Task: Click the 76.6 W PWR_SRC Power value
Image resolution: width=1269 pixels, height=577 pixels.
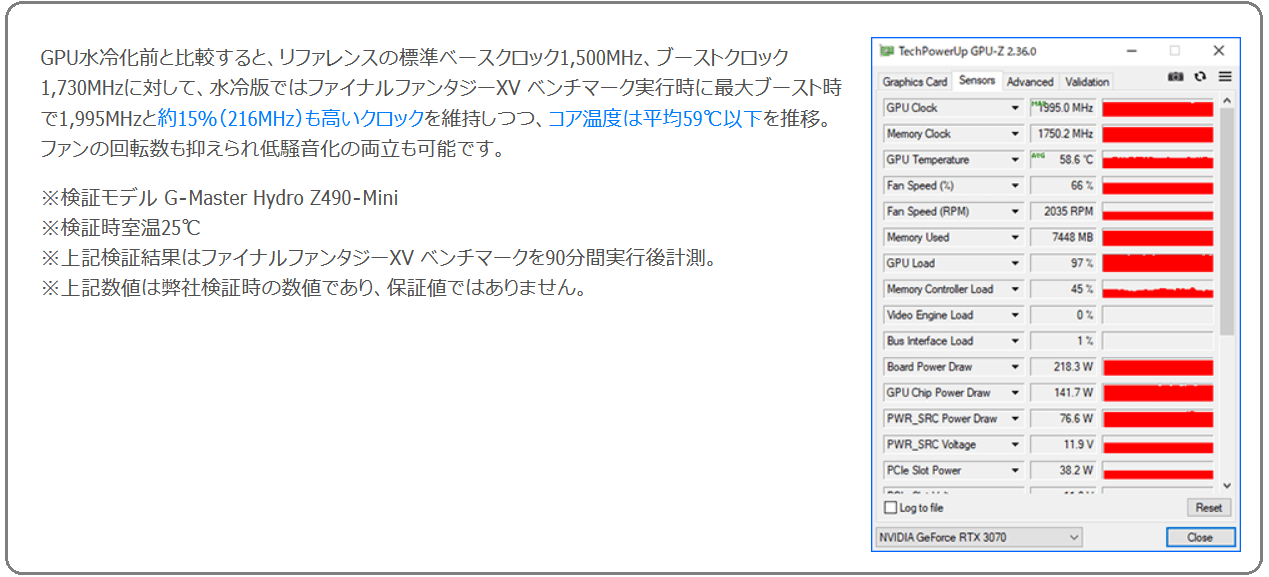Action: click(x=1063, y=419)
